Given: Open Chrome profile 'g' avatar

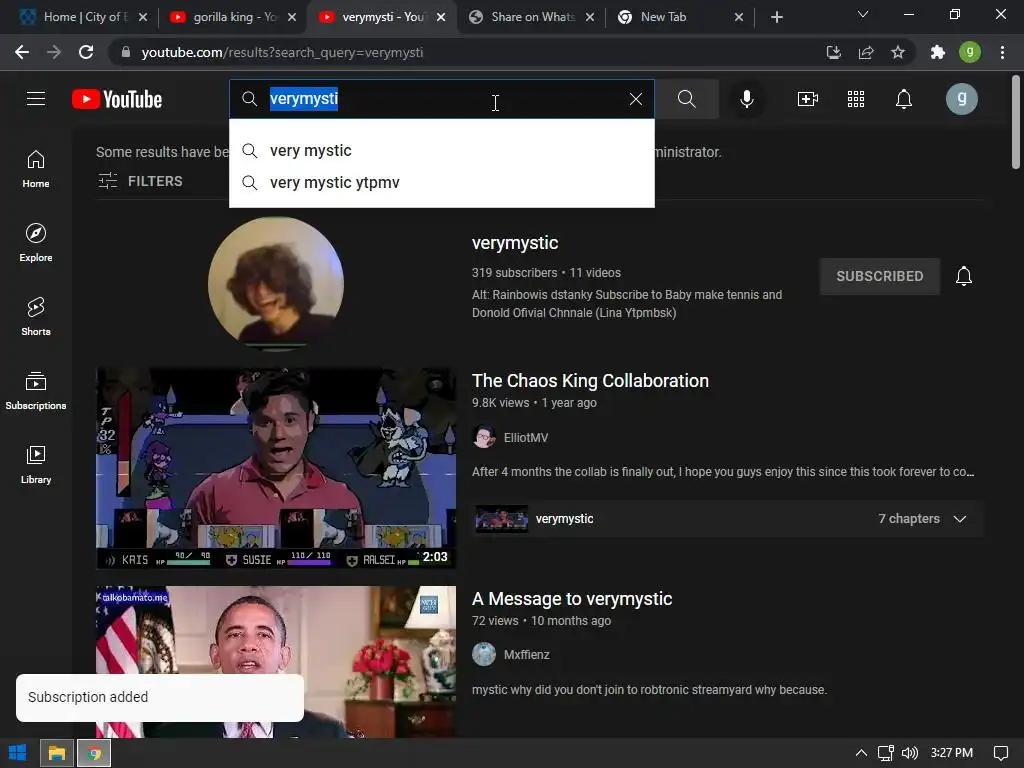Looking at the screenshot, I should (970, 52).
